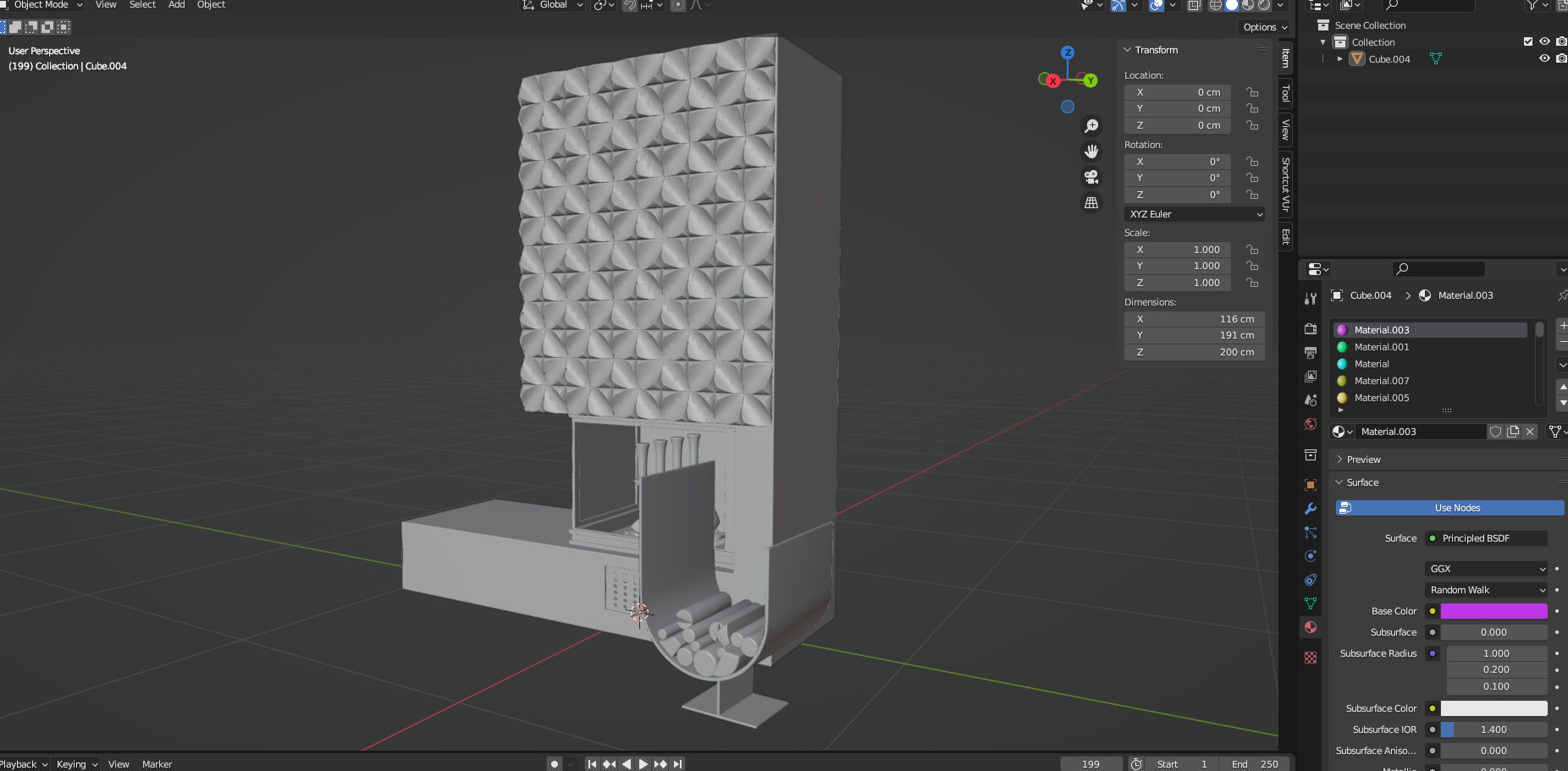
Task: Click the green Y axis gizmo ball
Action: [1090, 80]
